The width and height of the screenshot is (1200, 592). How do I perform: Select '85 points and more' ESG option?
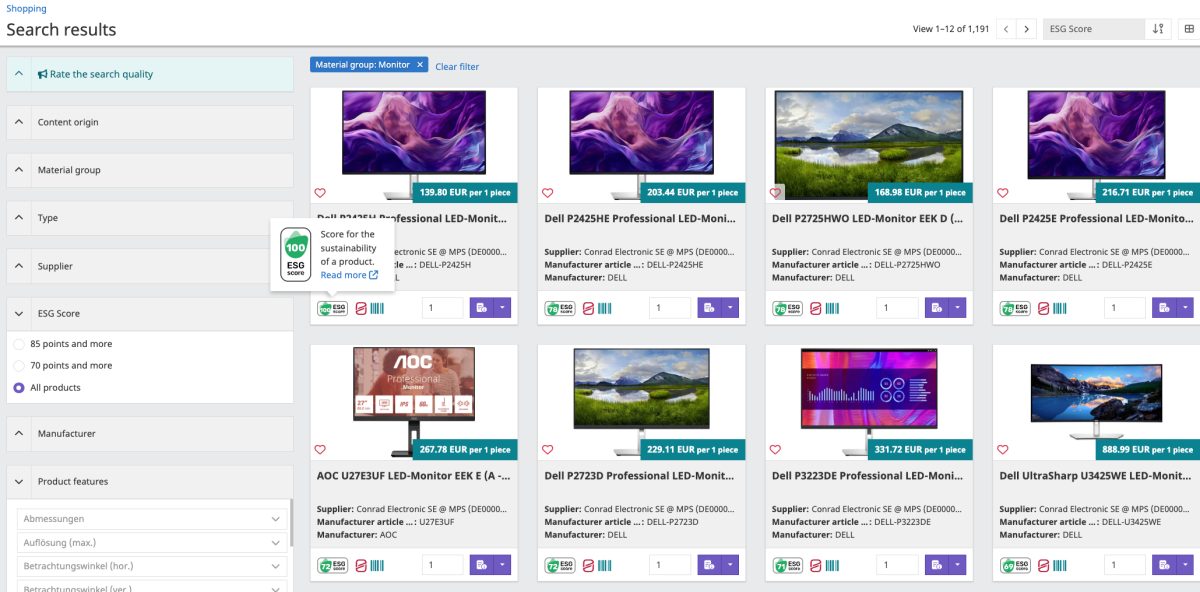coord(19,344)
